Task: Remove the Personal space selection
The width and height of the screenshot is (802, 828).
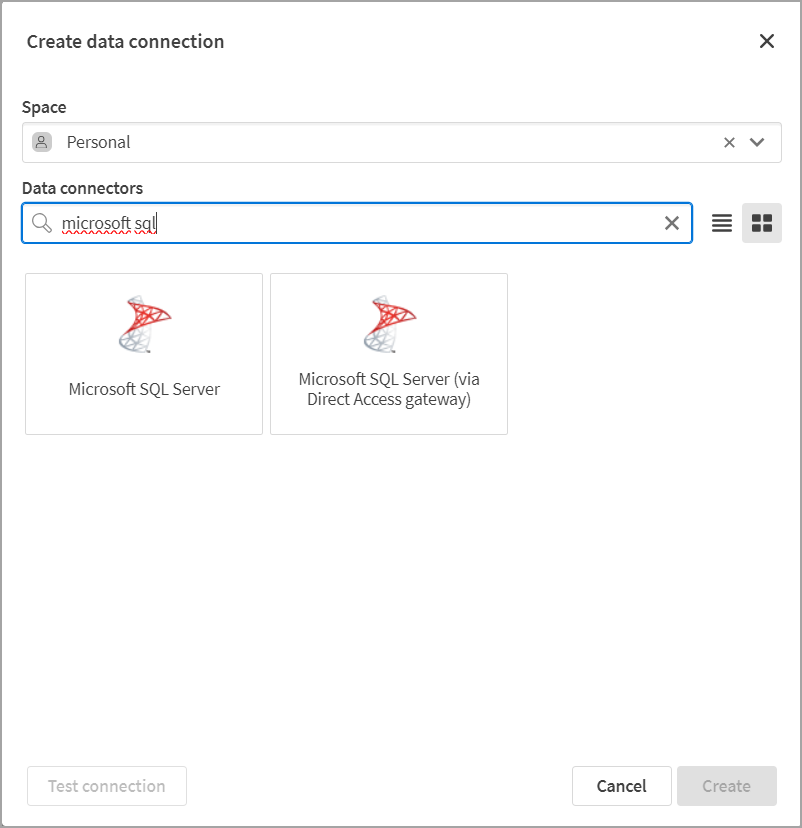Action: tap(729, 142)
